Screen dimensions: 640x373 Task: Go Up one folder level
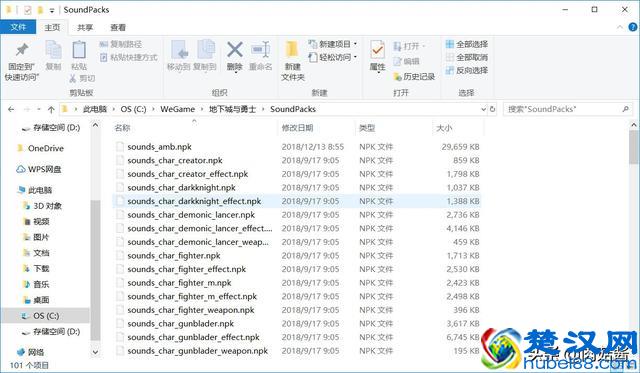pyautogui.click(x=51, y=109)
